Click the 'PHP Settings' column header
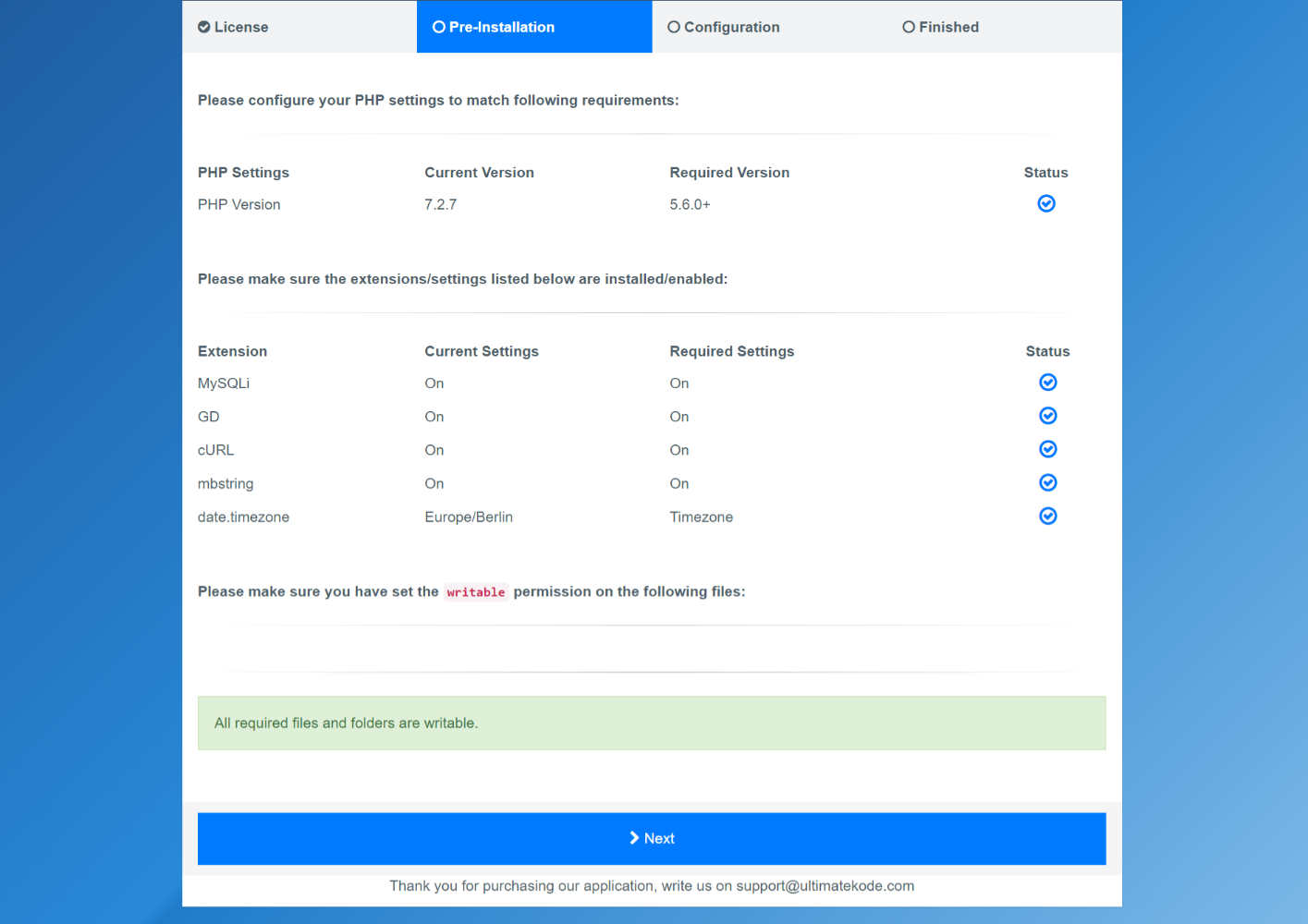Screen dimensions: 1308x924 [x=244, y=173]
